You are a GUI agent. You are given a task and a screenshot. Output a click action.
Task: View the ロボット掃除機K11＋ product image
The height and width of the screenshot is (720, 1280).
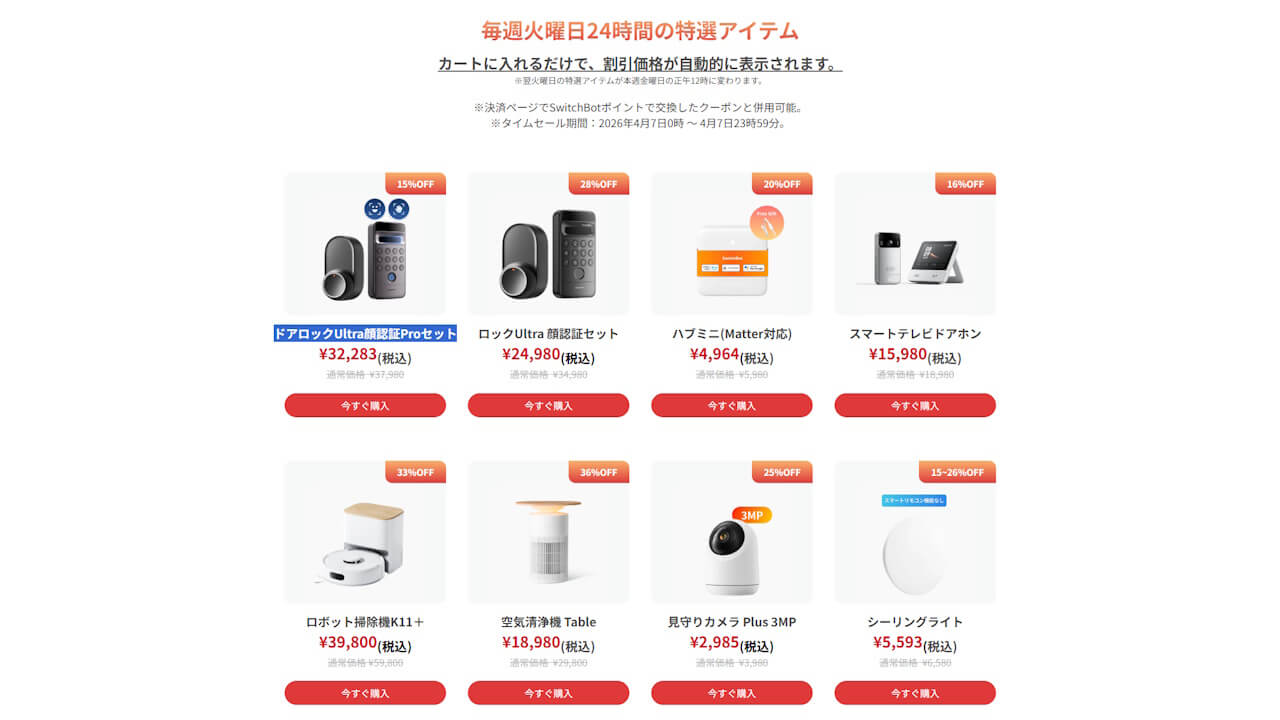[365, 532]
